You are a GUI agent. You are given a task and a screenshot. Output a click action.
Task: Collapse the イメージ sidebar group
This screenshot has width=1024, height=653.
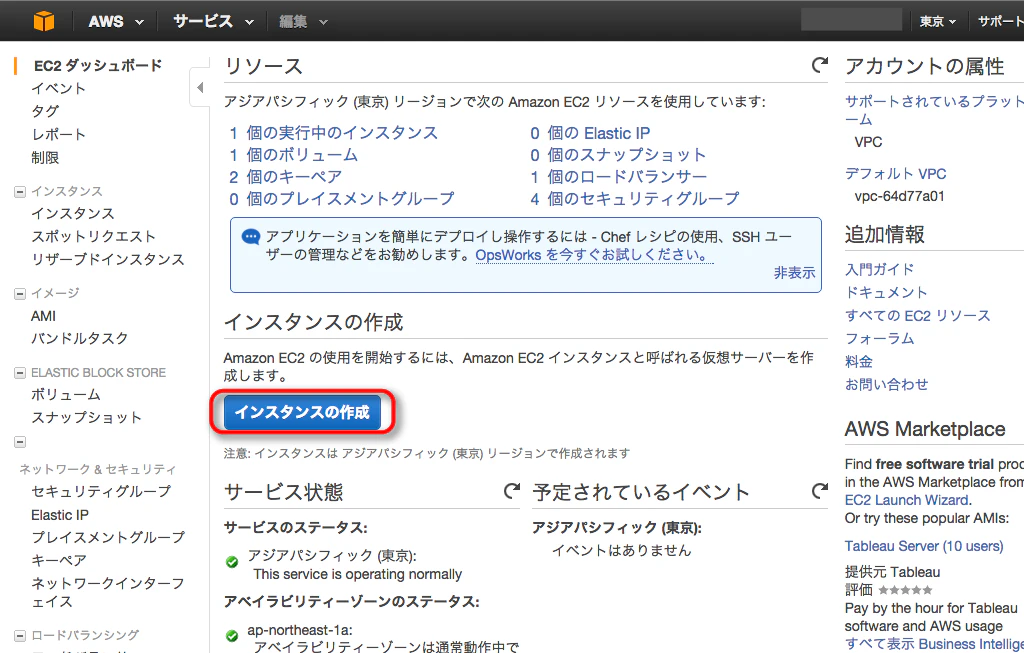(20, 293)
